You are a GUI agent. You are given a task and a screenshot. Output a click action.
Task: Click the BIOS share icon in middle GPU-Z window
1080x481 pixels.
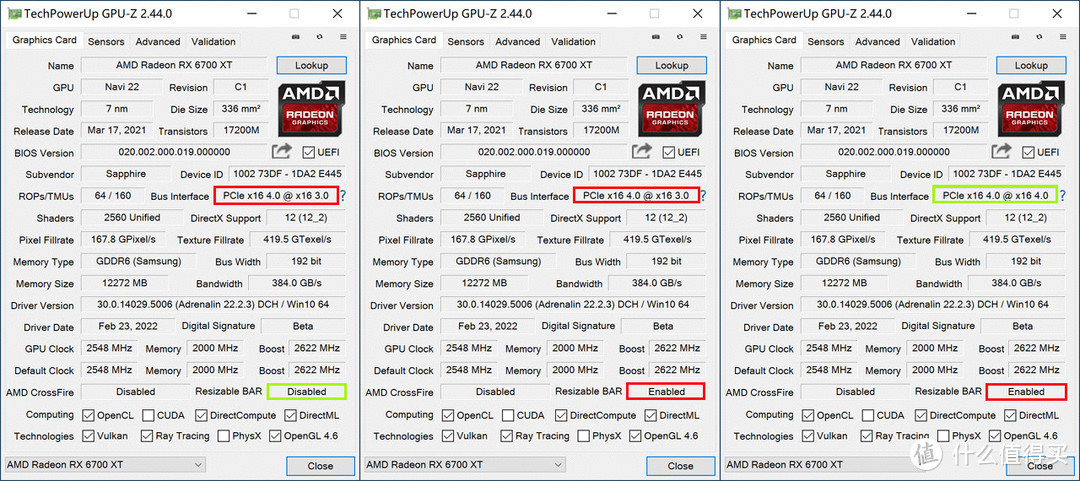tap(642, 152)
